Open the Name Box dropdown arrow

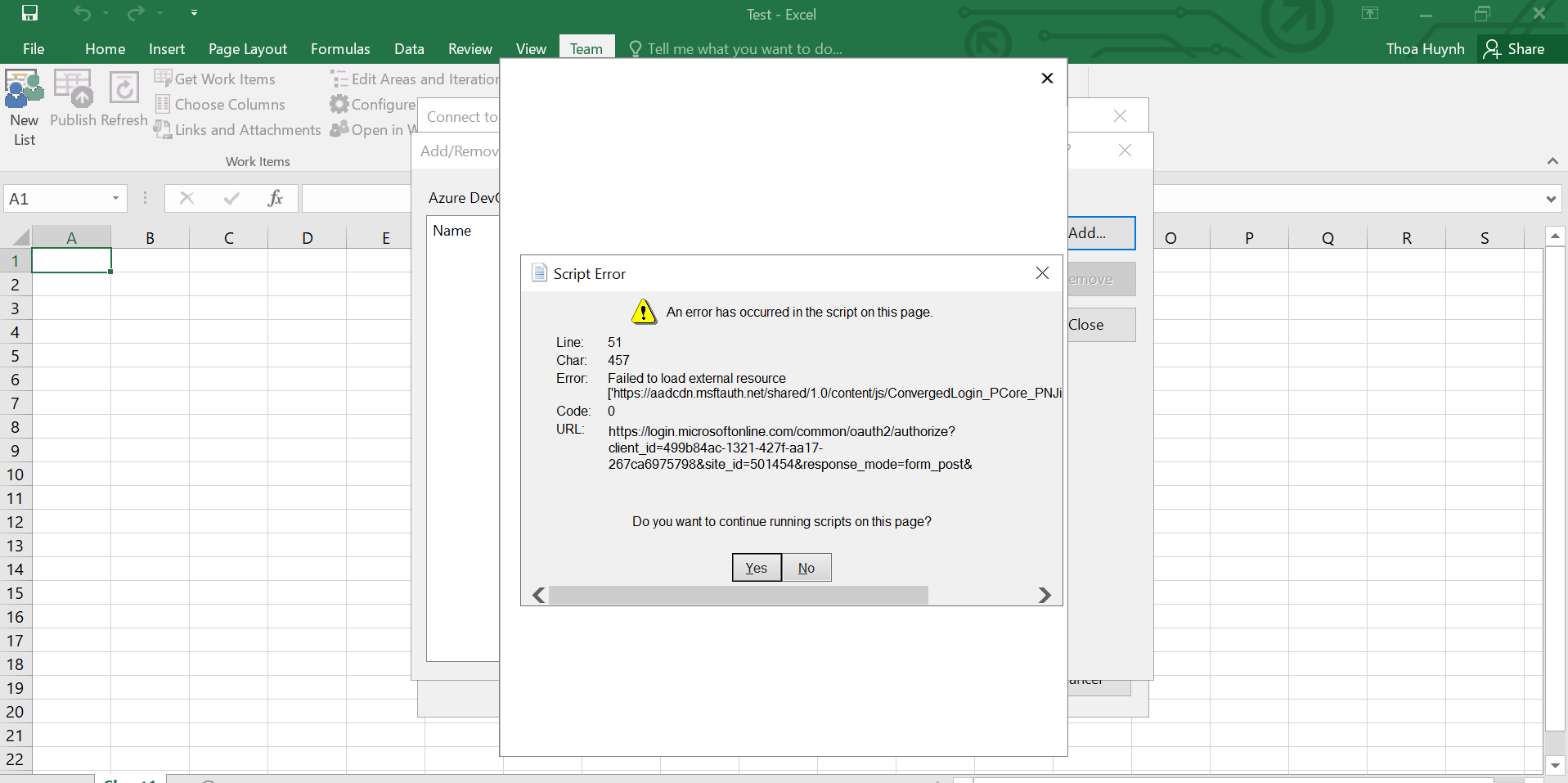pos(116,199)
